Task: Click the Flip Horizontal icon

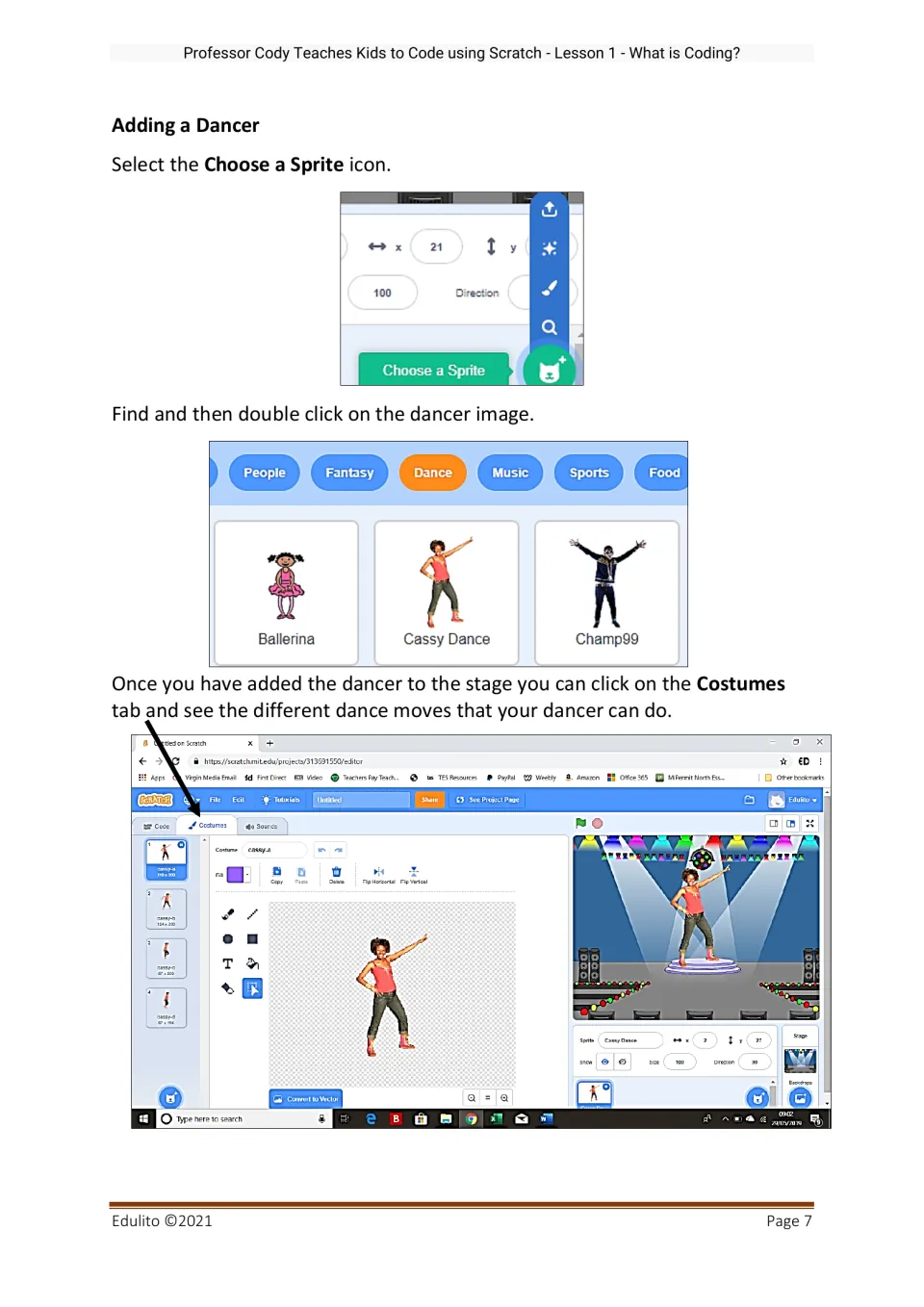Action: 378,874
